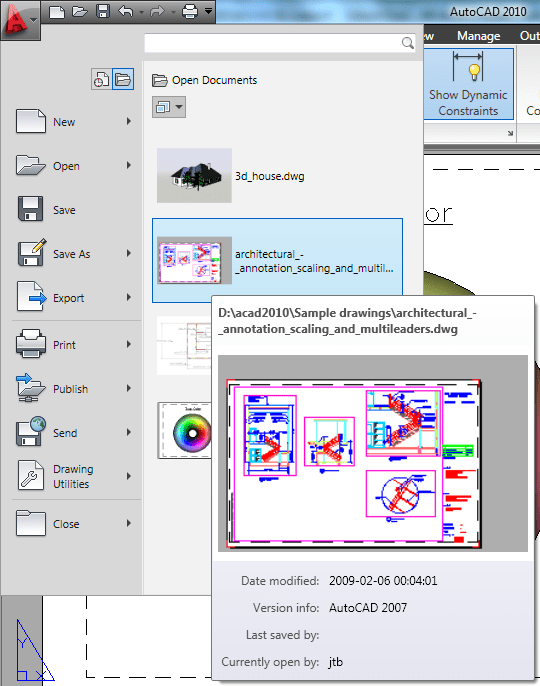Click the search magnifier icon in menu search box

click(407, 42)
